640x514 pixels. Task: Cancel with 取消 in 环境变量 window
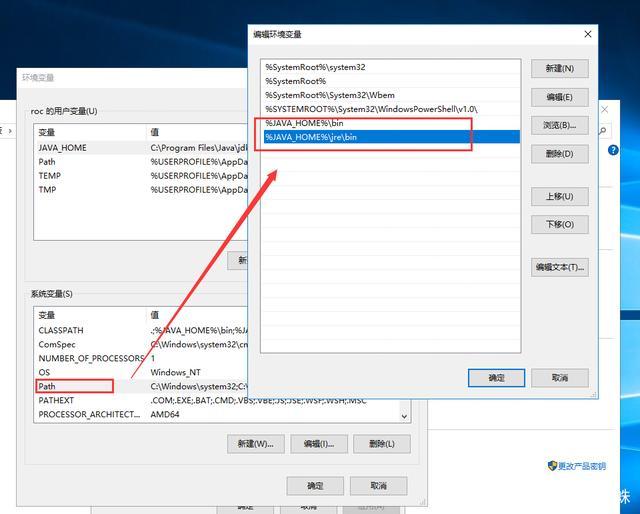click(378, 486)
